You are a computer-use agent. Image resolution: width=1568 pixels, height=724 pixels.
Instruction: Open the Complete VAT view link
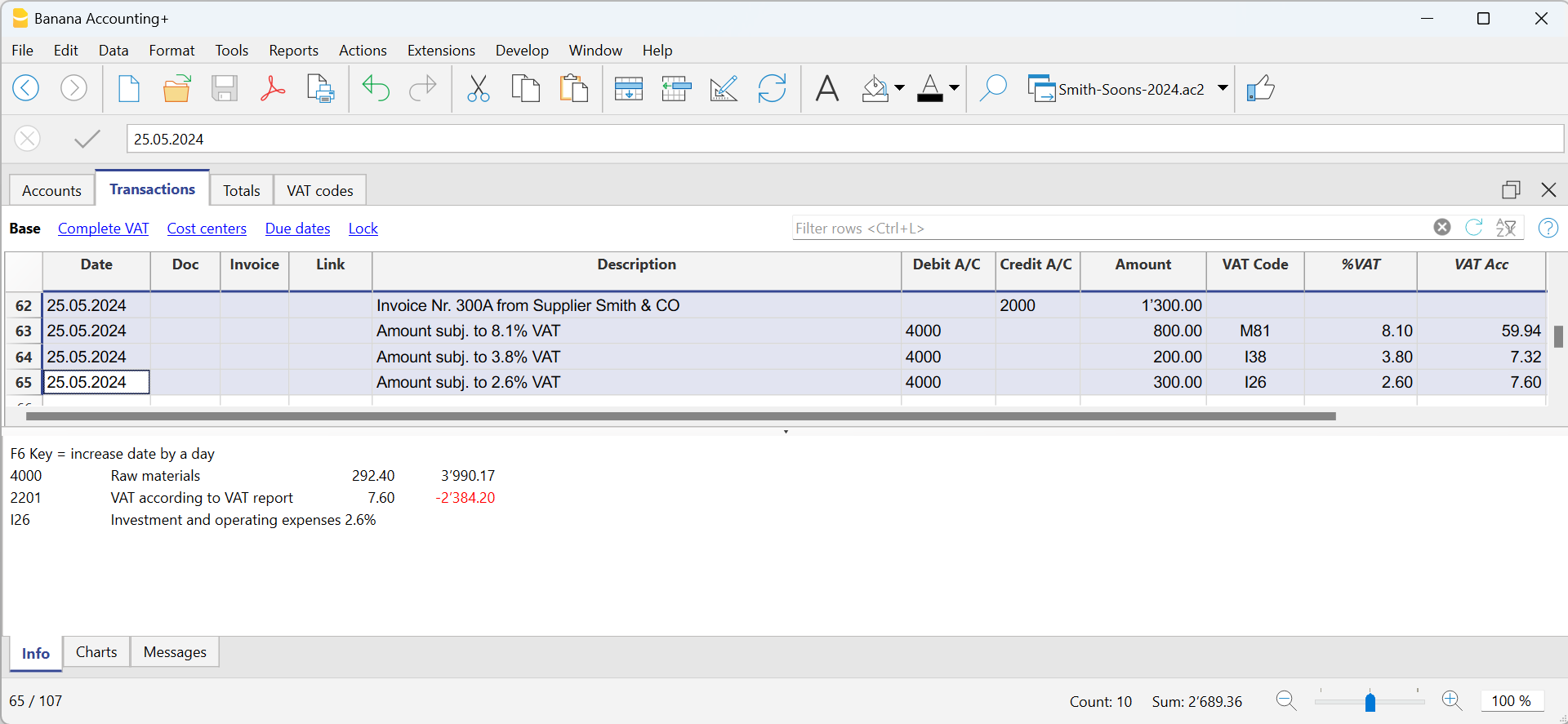(x=103, y=229)
